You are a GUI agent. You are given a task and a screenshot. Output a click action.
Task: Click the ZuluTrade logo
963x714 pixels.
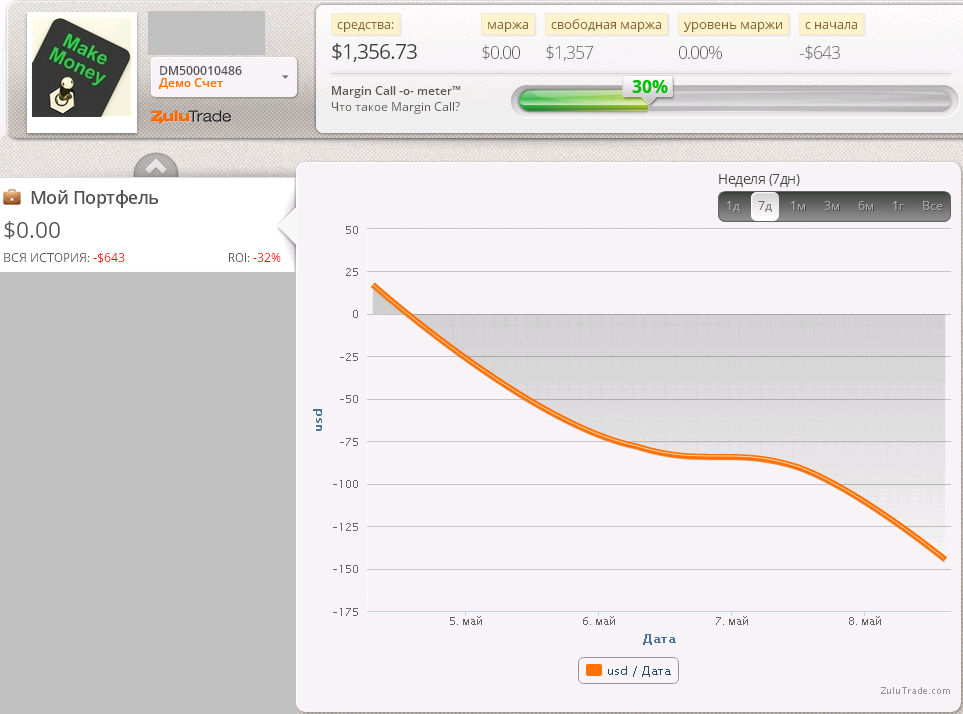[190, 116]
